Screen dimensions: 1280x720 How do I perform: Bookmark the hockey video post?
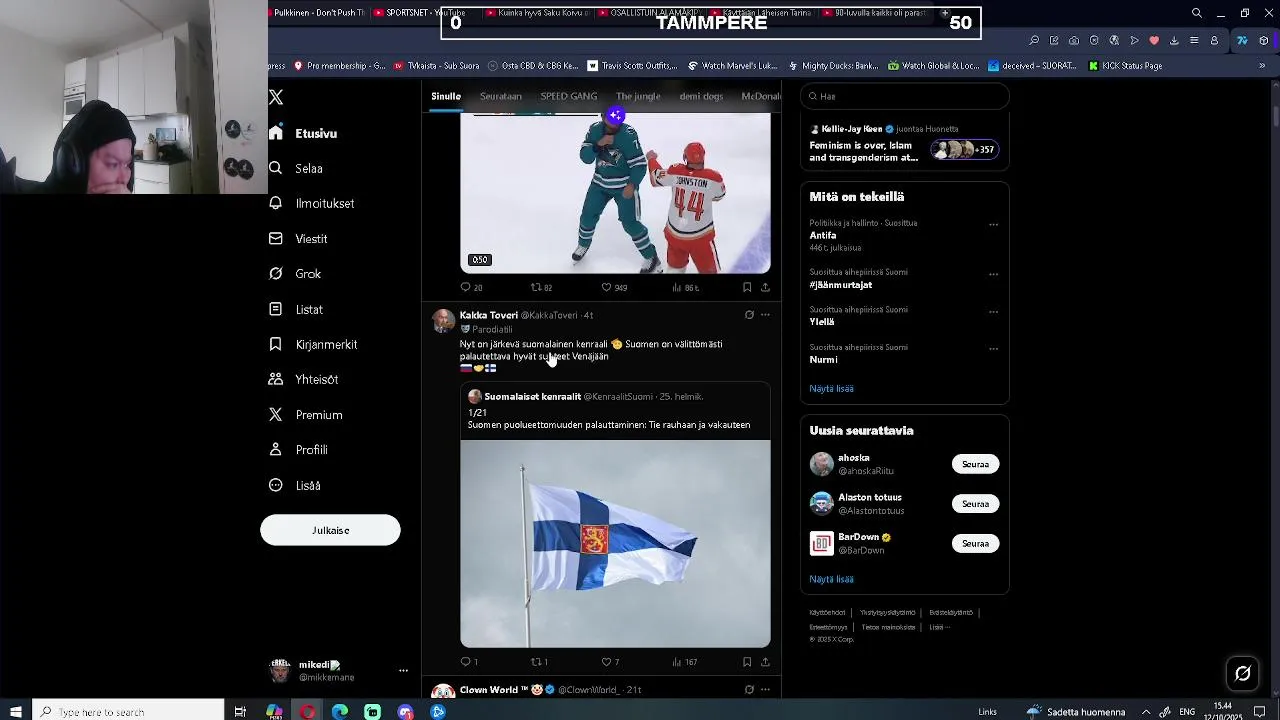747,287
